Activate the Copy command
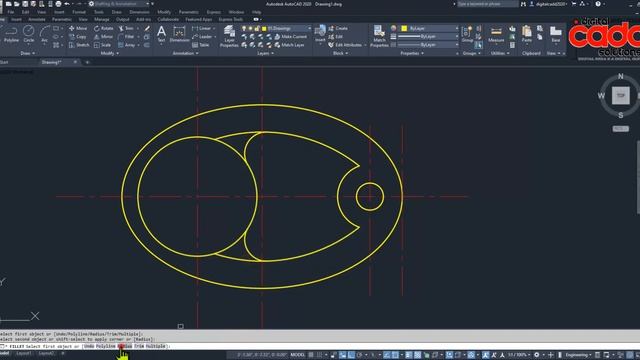Image resolution: width=640 pixels, height=360 pixels. 78,37
